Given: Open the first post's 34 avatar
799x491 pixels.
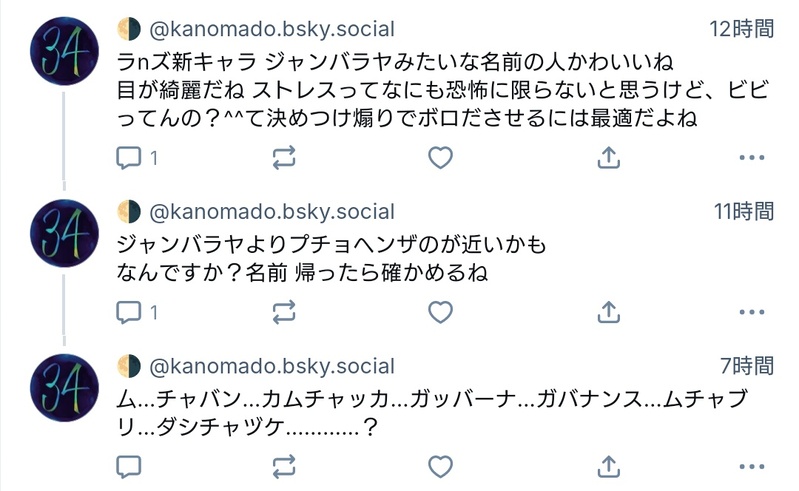Looking at the screenshot, I should pyautogui.click(x=64, y=51).
